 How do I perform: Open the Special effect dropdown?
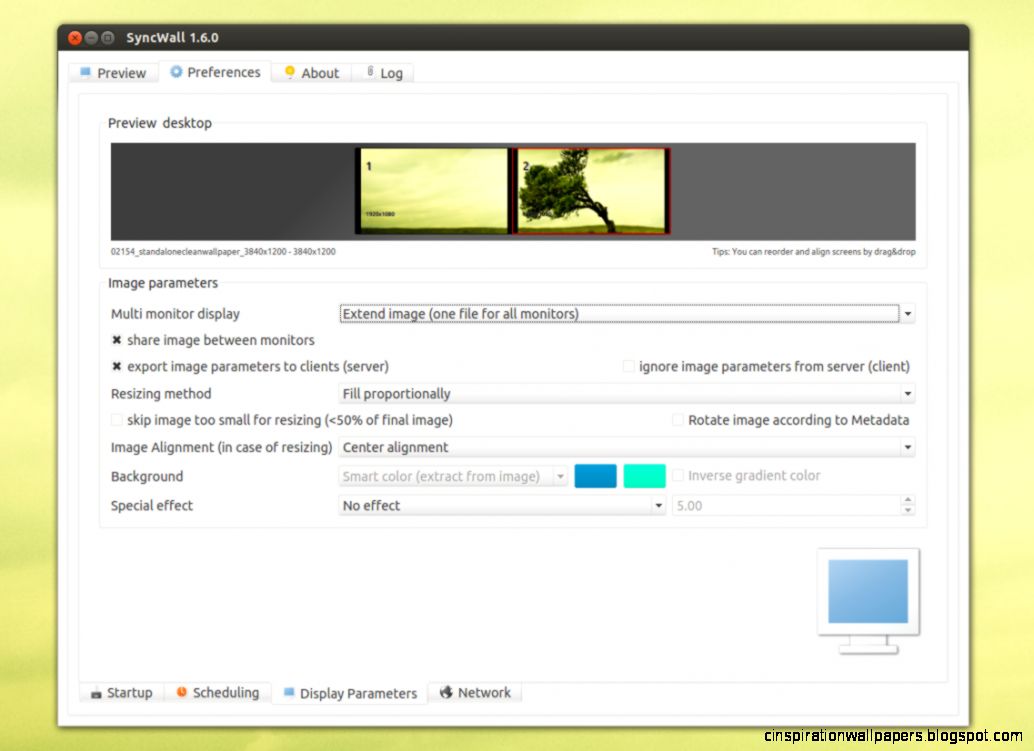pos(657,506)
